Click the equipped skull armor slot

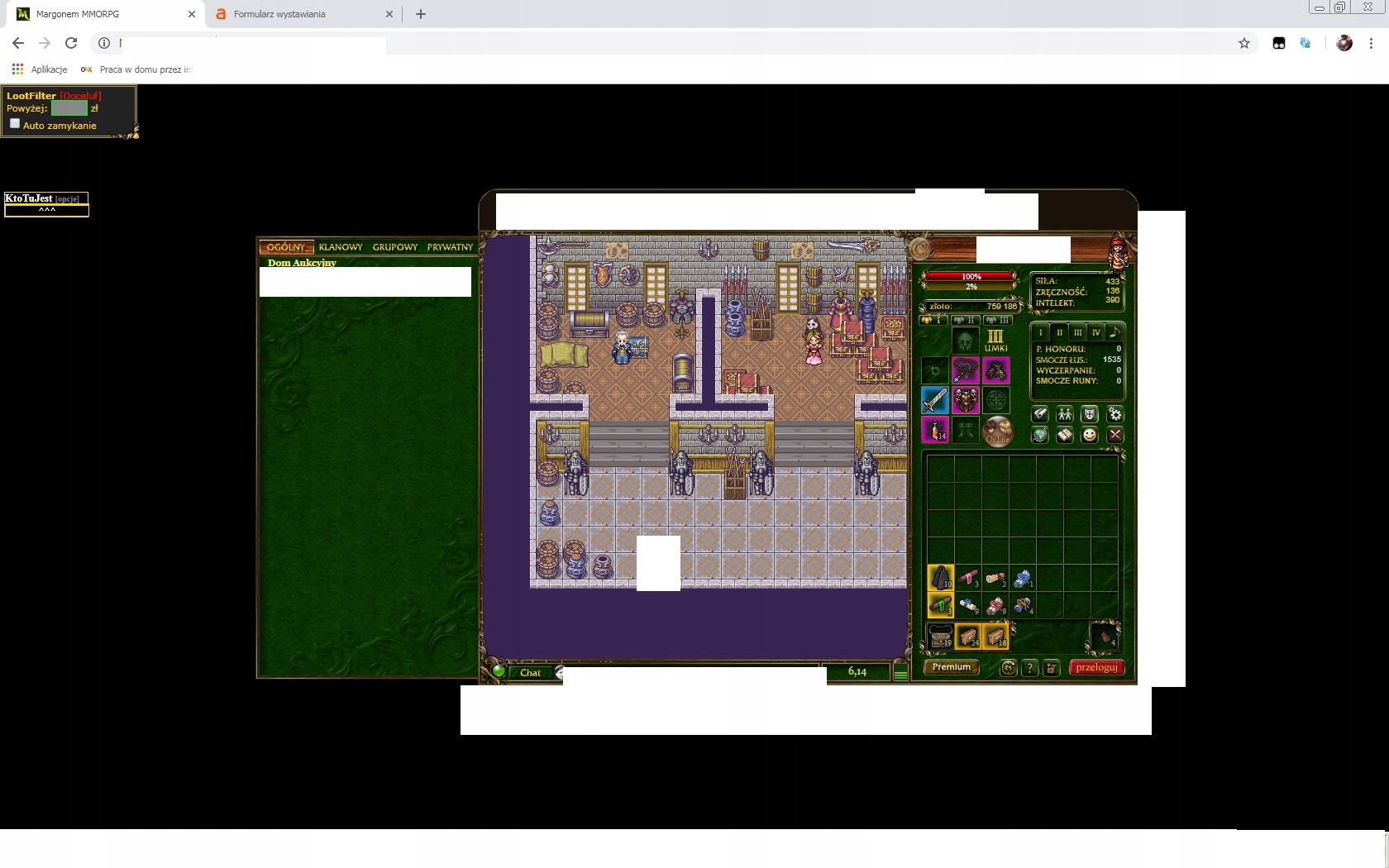(x=966, y=400)
